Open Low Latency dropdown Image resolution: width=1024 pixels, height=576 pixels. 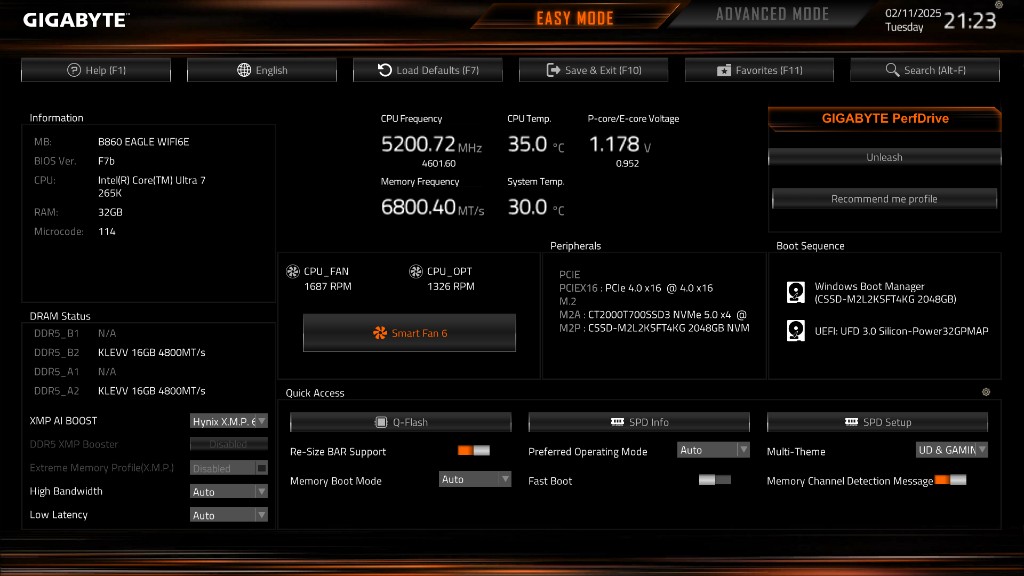pyautogui.click(x=229, y=515)
